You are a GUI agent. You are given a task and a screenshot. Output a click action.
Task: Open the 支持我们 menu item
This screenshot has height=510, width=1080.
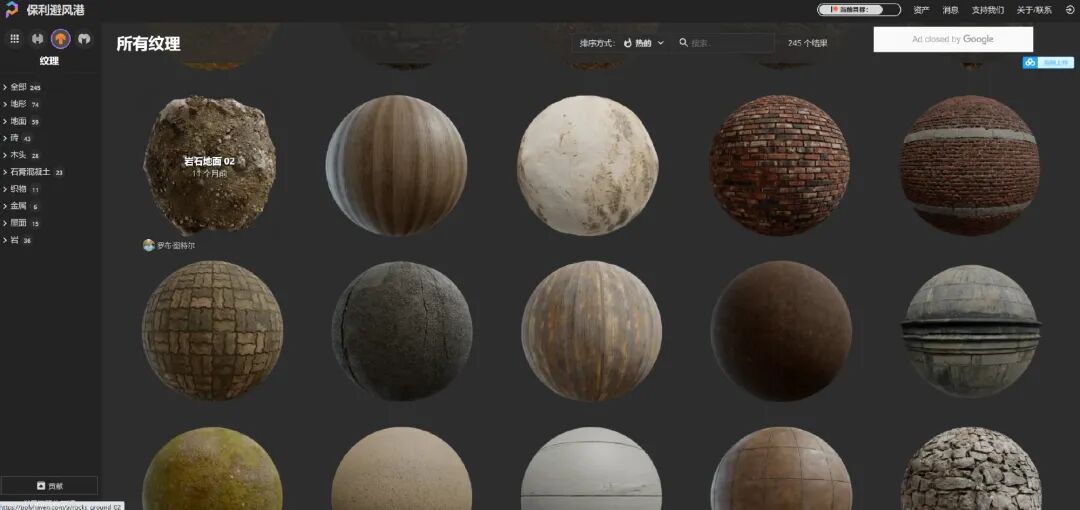click(988, 10)
